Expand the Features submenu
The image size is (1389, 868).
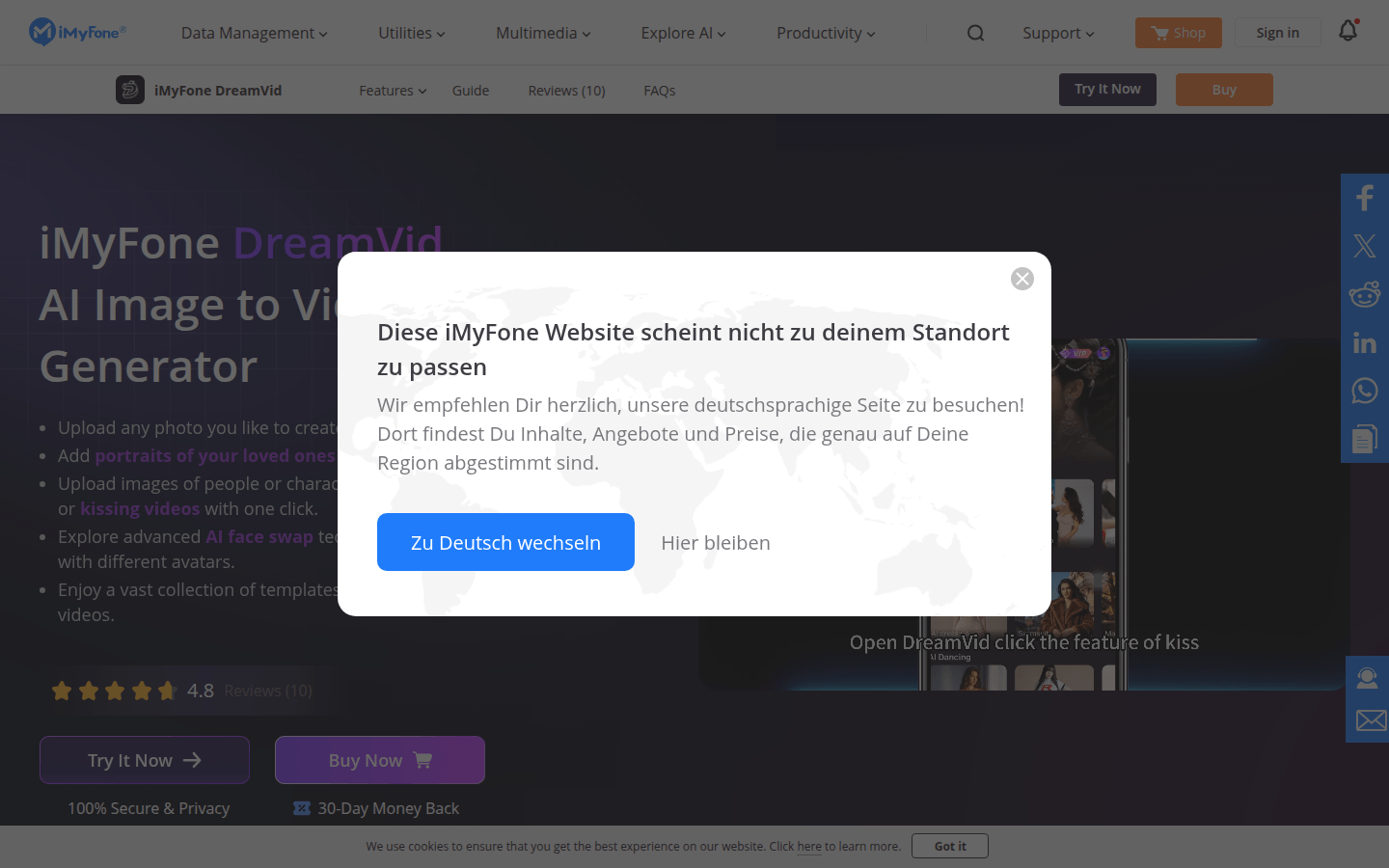(x=393, y=91)
